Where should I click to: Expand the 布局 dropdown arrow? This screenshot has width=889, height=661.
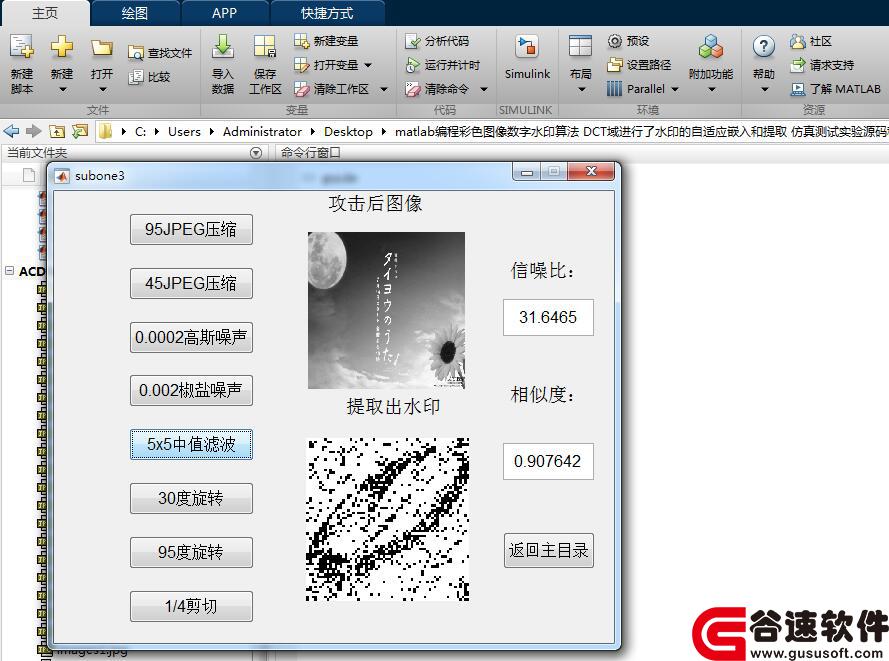click(x=581, y=90)
